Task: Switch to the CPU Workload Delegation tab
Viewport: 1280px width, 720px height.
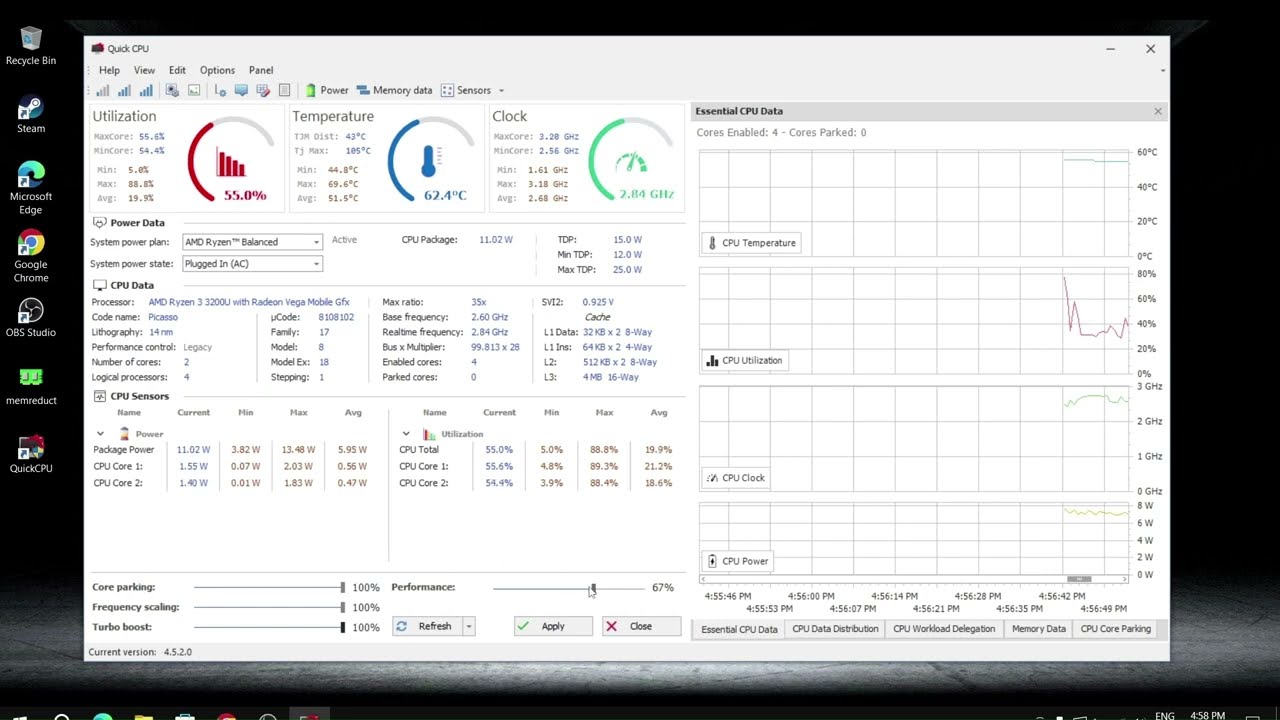Action: tap(944, 629)
